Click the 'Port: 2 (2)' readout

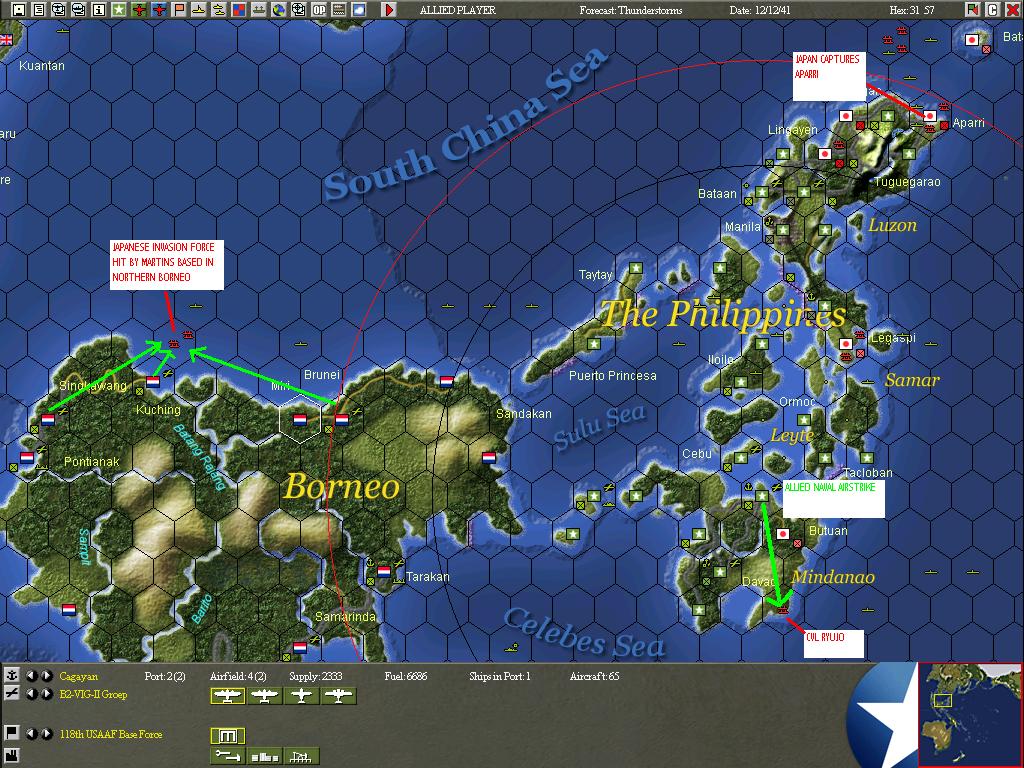tap(165, 676)
